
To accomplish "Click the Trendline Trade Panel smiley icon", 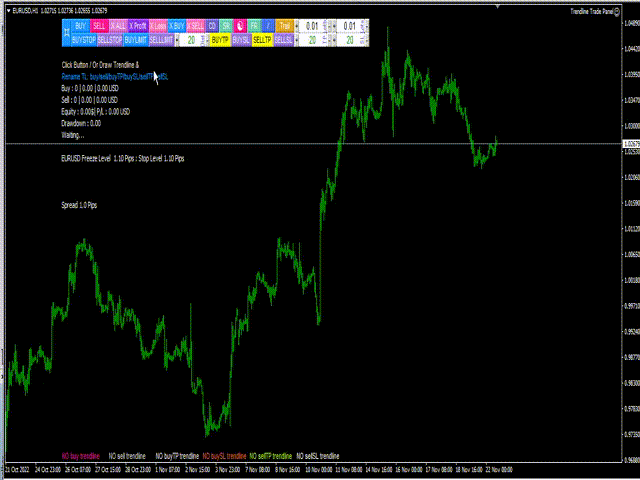I will click(617, 12).
